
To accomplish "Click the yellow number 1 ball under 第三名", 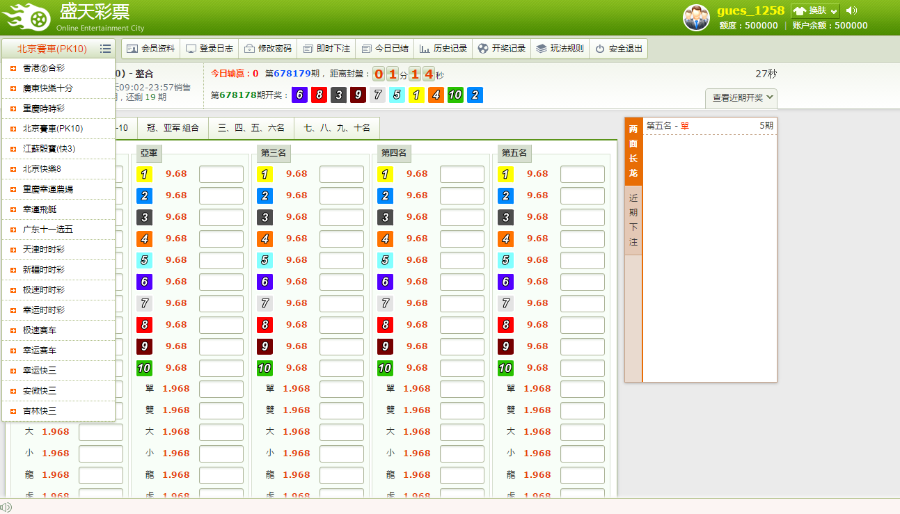I will click(265, 174).
